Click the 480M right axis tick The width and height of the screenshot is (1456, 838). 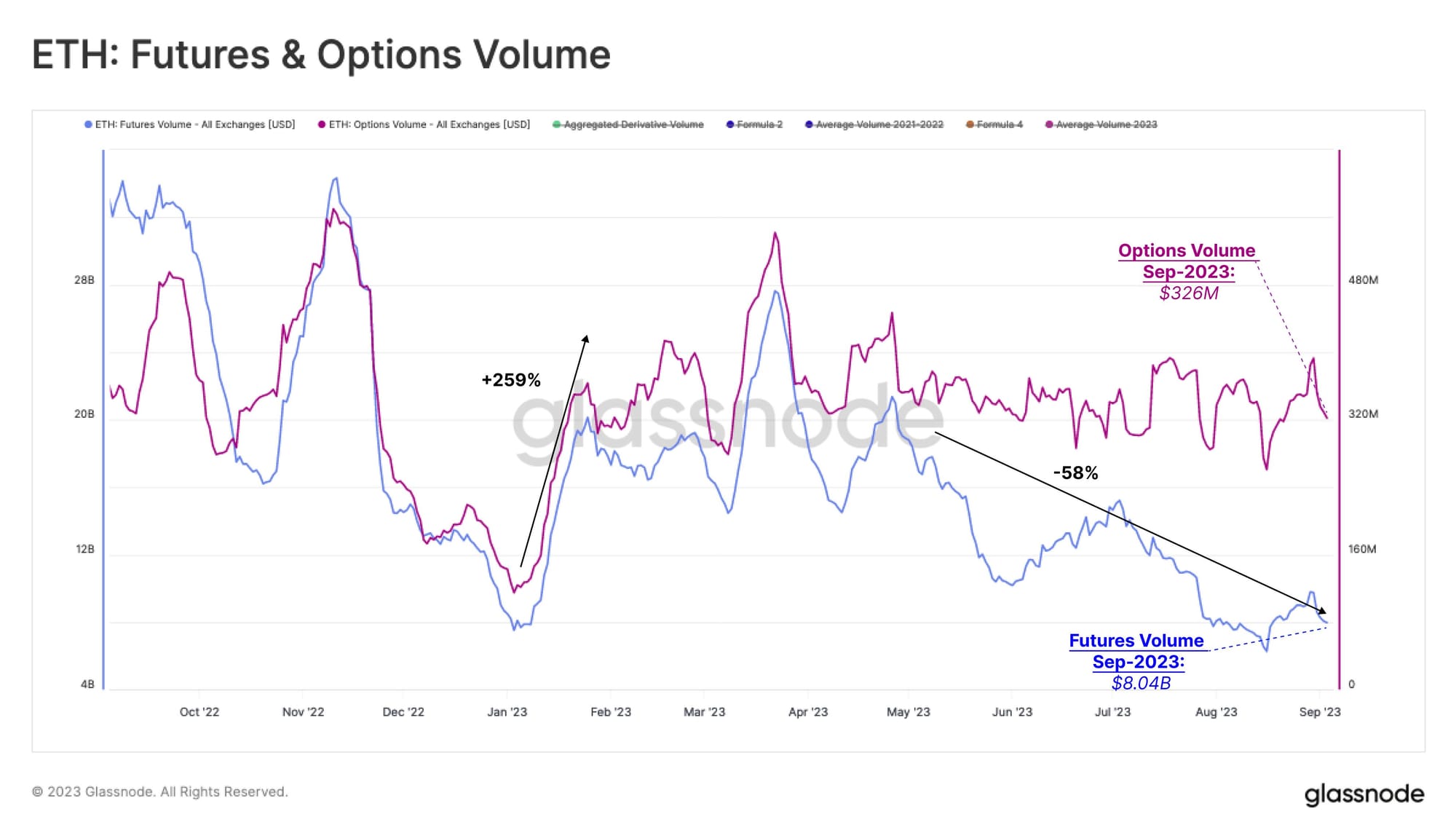1363,280
